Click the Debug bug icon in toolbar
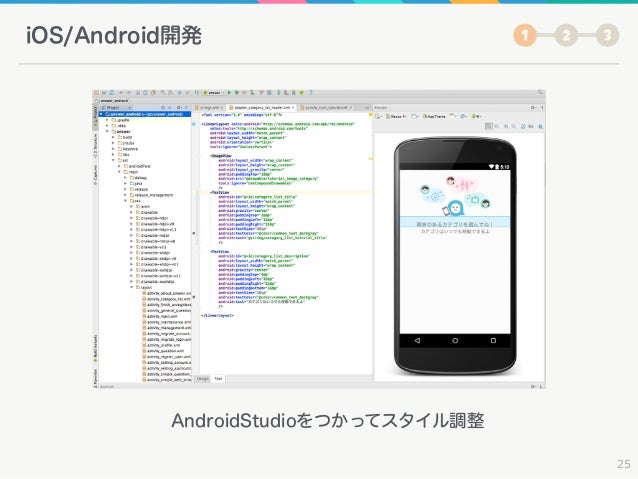 (x=236, y=93)
